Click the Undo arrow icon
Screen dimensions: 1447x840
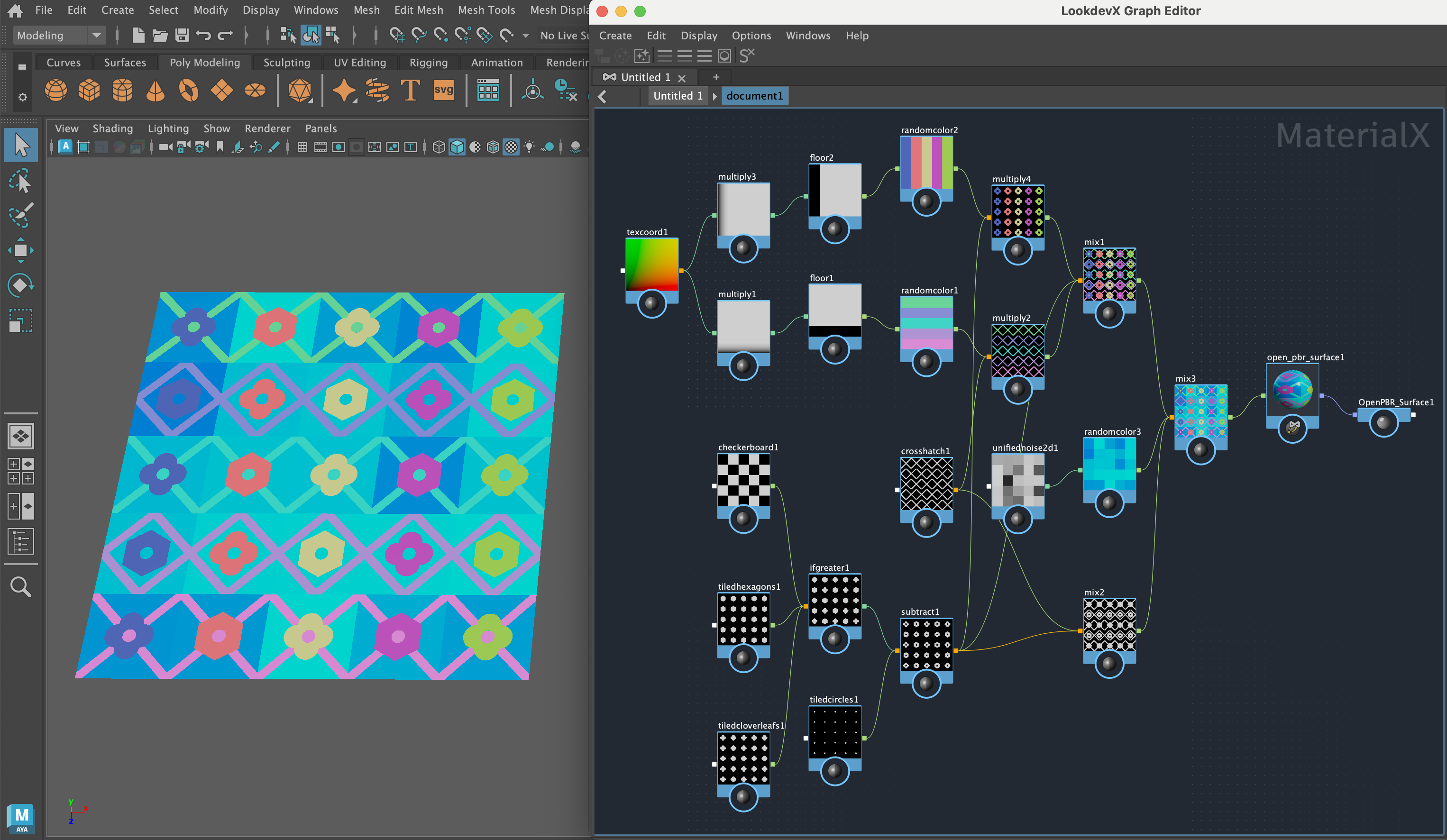pos(203,36)
